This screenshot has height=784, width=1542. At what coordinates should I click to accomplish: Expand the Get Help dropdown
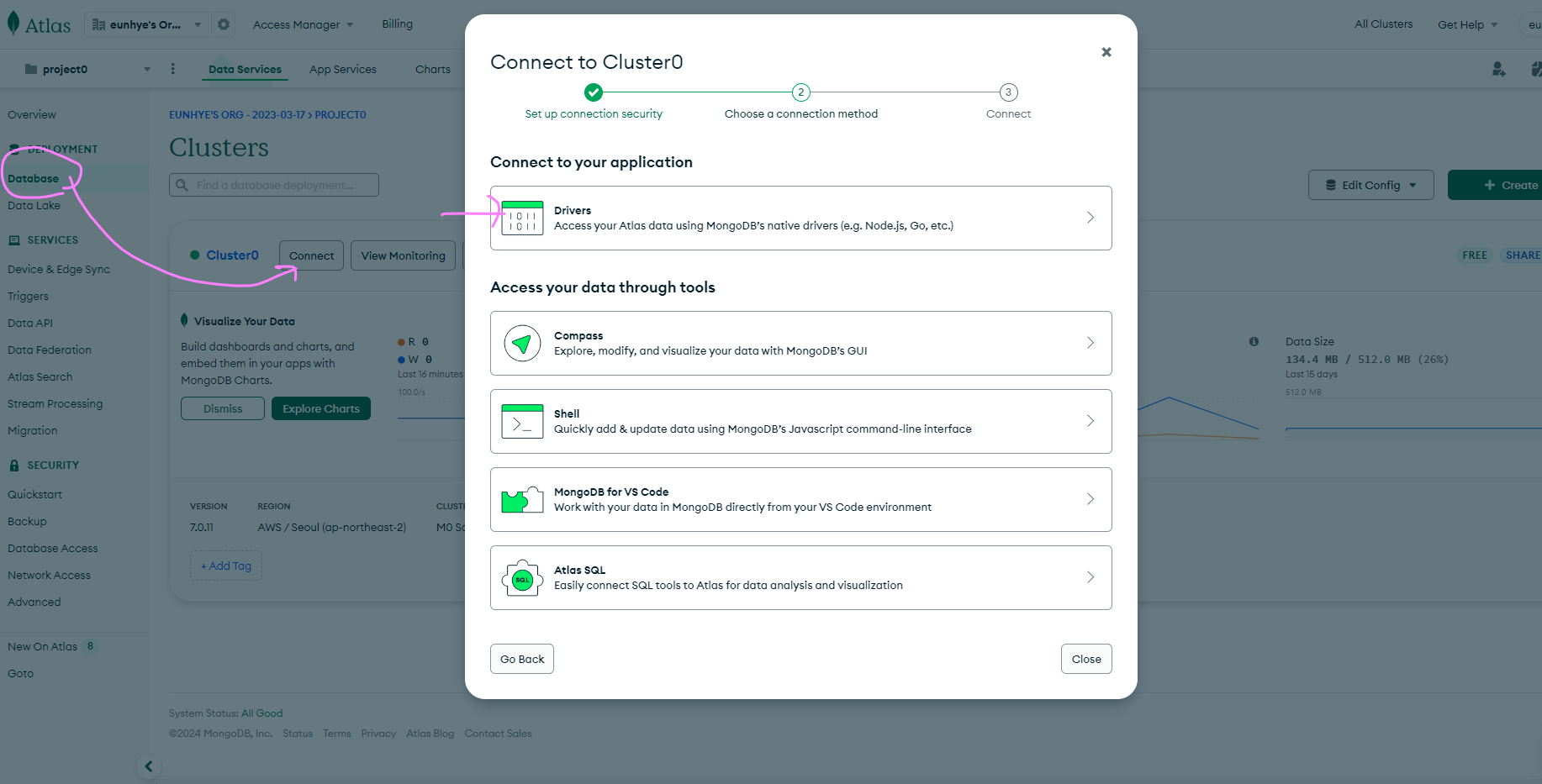[x=1468, y=24]
